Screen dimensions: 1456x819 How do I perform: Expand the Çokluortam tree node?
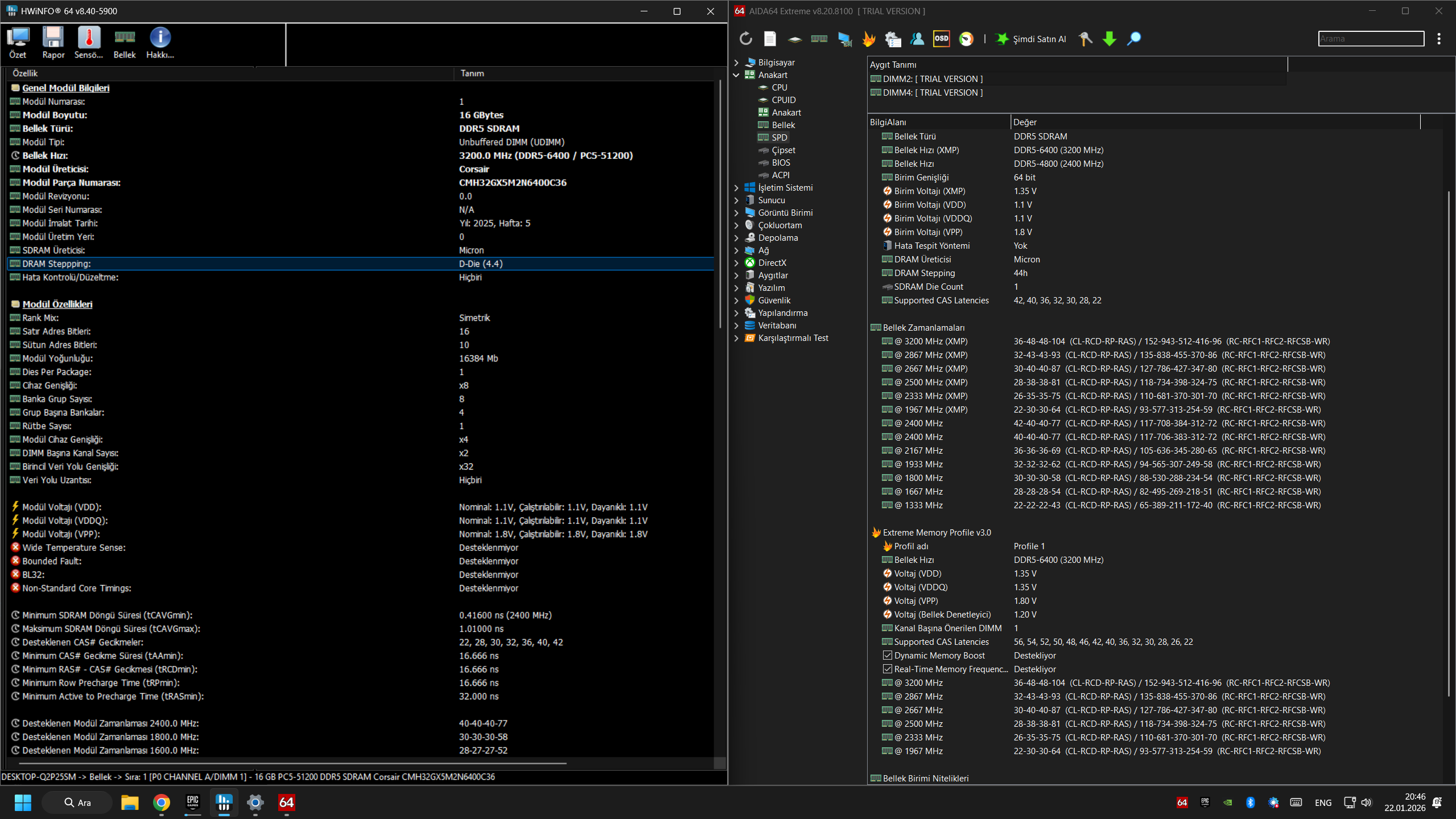(x=736, y=225)
